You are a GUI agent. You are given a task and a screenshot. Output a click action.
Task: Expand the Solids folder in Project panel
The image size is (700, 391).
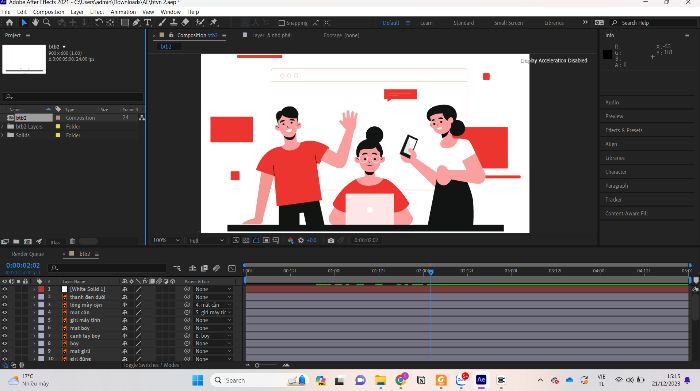point(3,135)
